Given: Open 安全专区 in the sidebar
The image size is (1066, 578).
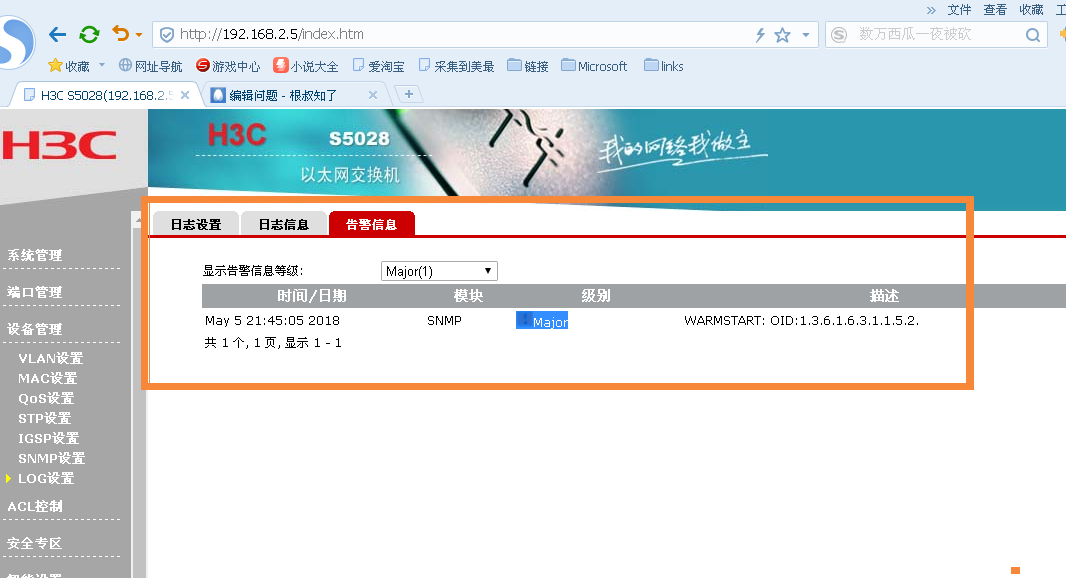Looking at the screenshot, I should [x=35, y=543].
